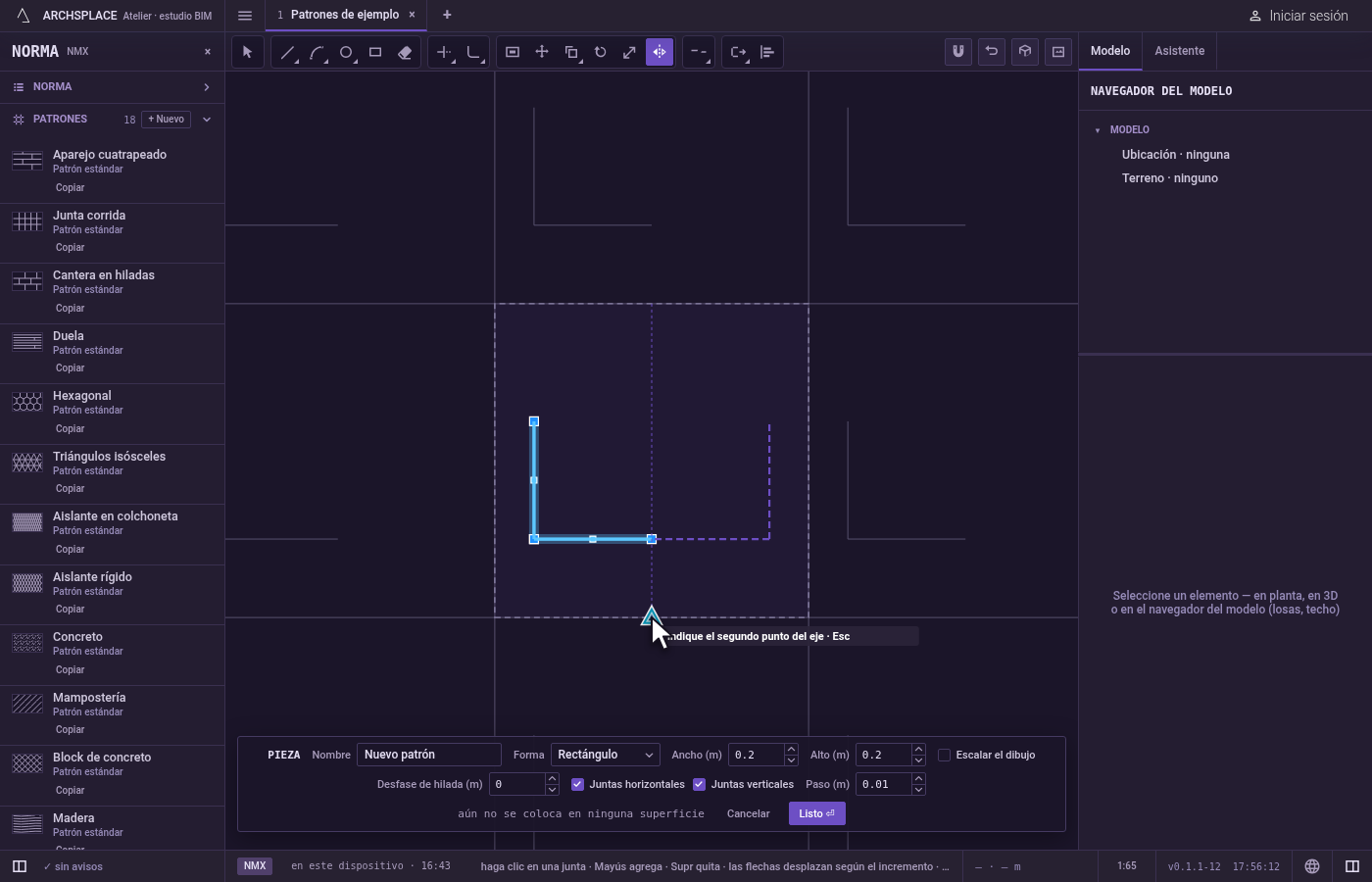Click the Nombre input field
Screen dimensions: 1372x882
pyautogui.click(x=429, y=755)
